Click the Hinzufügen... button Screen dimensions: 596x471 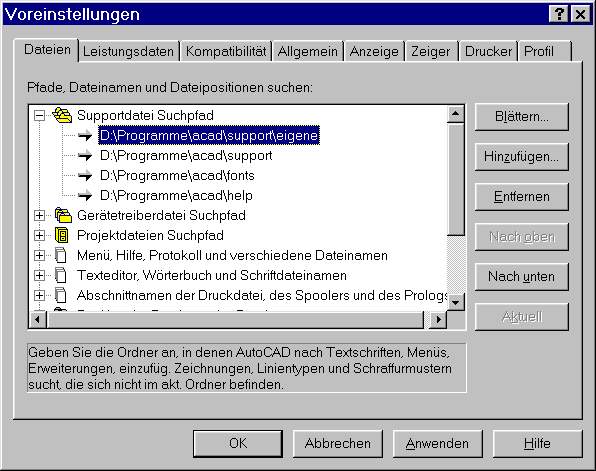(x=522, y=157)
